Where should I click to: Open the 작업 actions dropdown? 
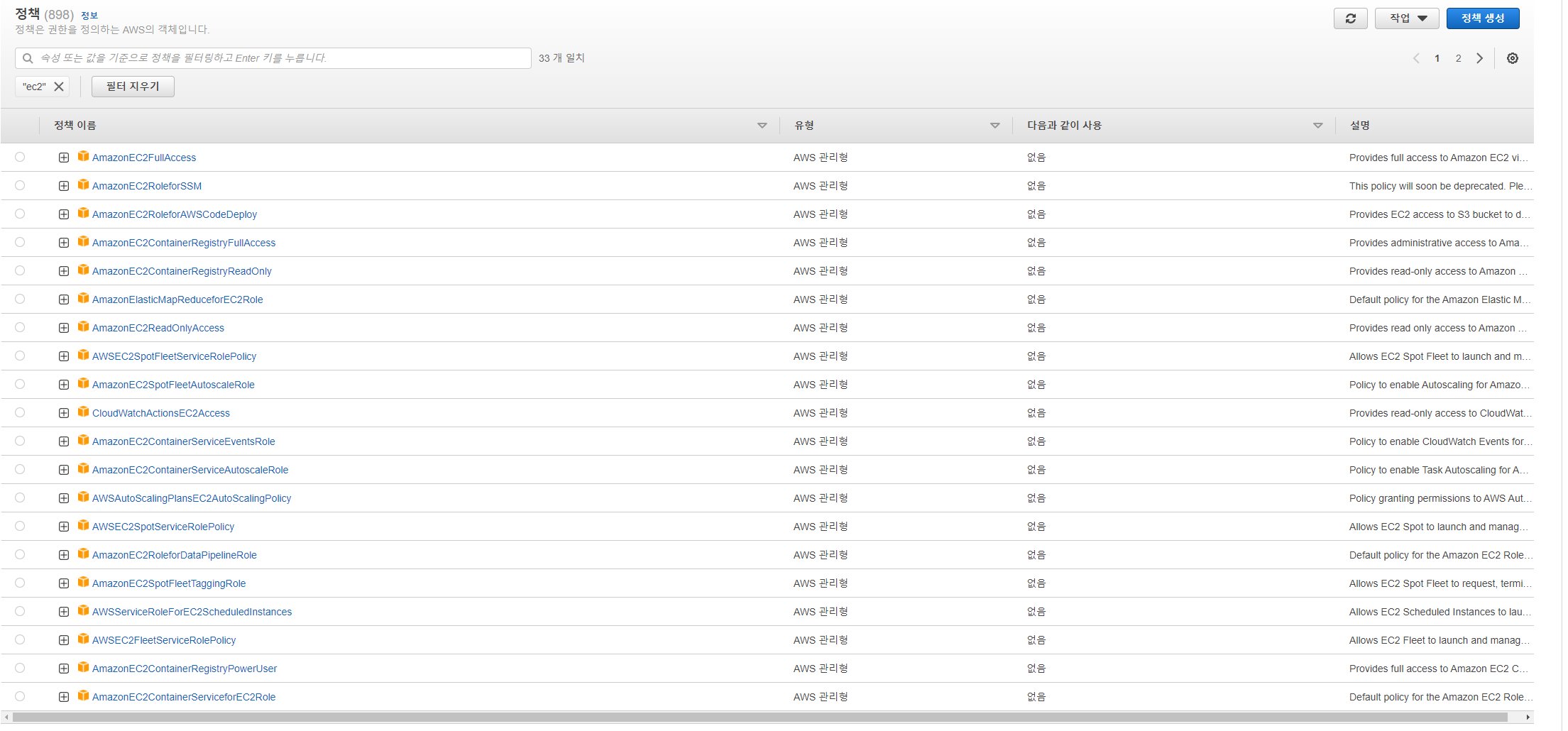coord(1406,18)
